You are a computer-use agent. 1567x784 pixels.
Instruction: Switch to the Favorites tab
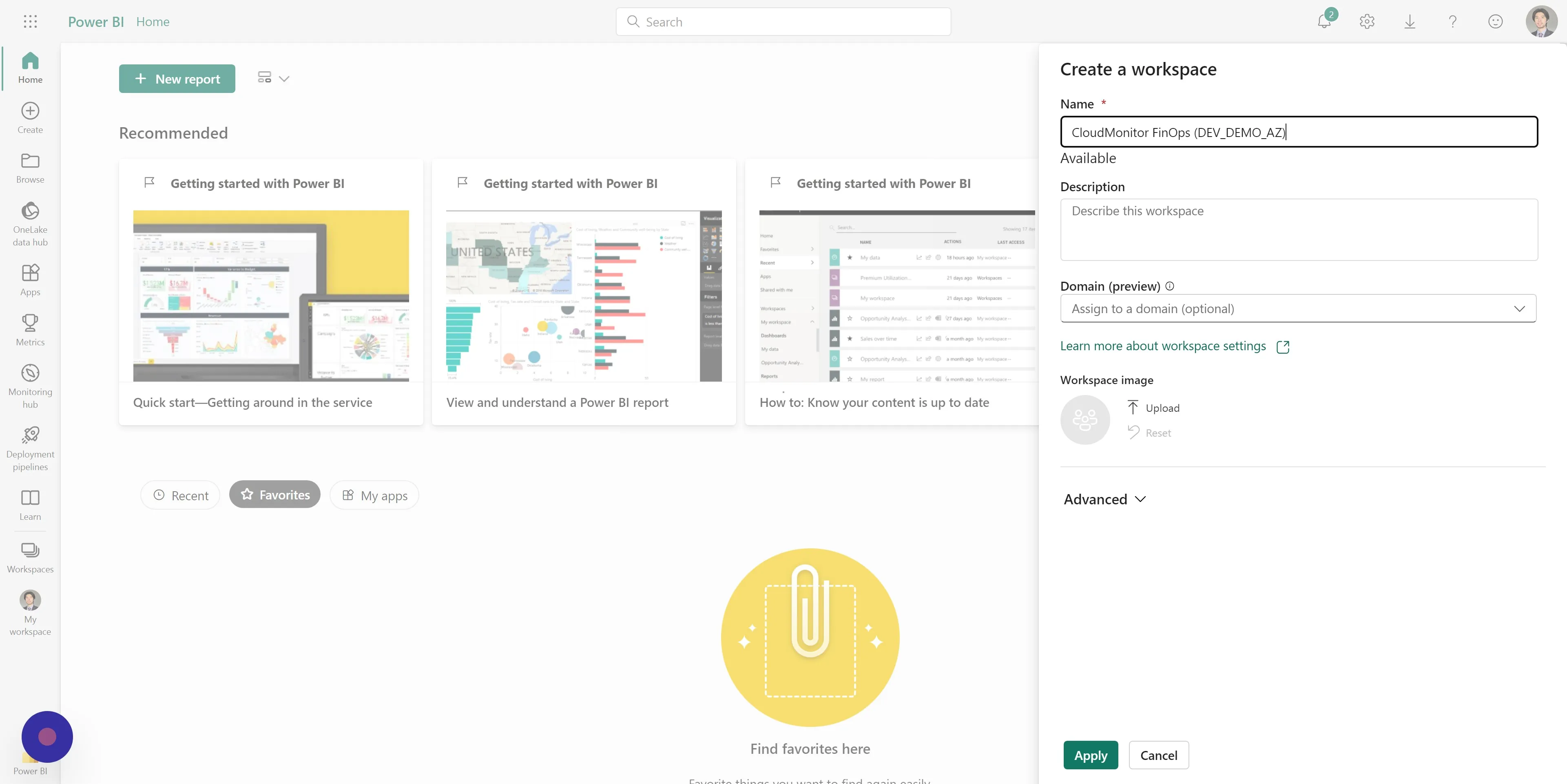pos(275,495)
